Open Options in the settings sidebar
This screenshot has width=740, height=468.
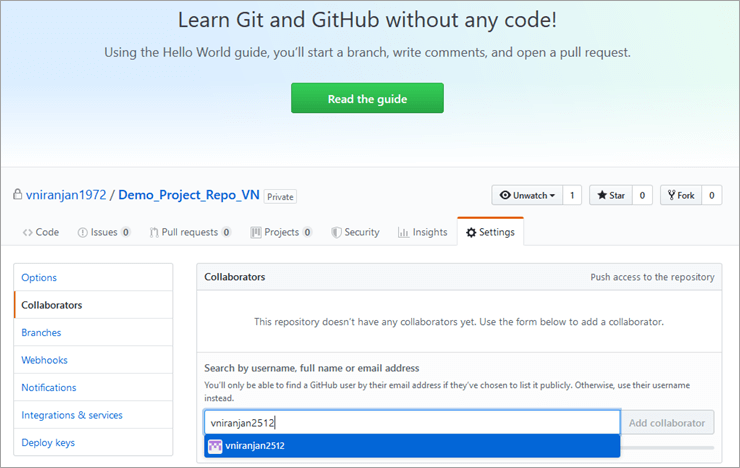pos(39,278)
